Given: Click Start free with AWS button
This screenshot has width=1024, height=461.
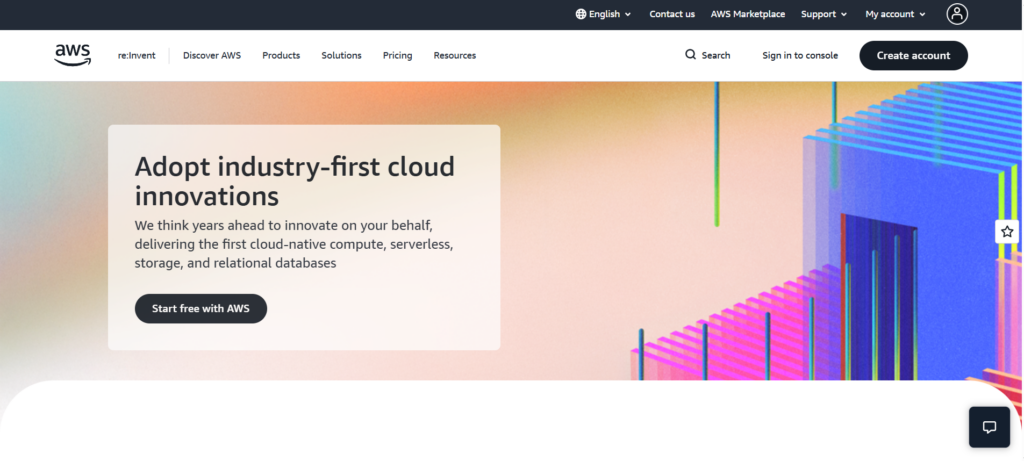Looking at the screenshot, I should coord(200,309).
